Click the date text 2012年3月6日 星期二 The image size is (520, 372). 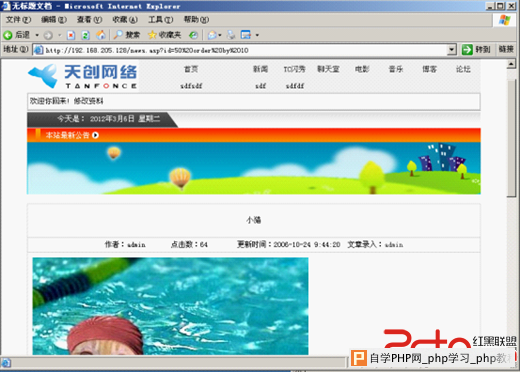125,119
